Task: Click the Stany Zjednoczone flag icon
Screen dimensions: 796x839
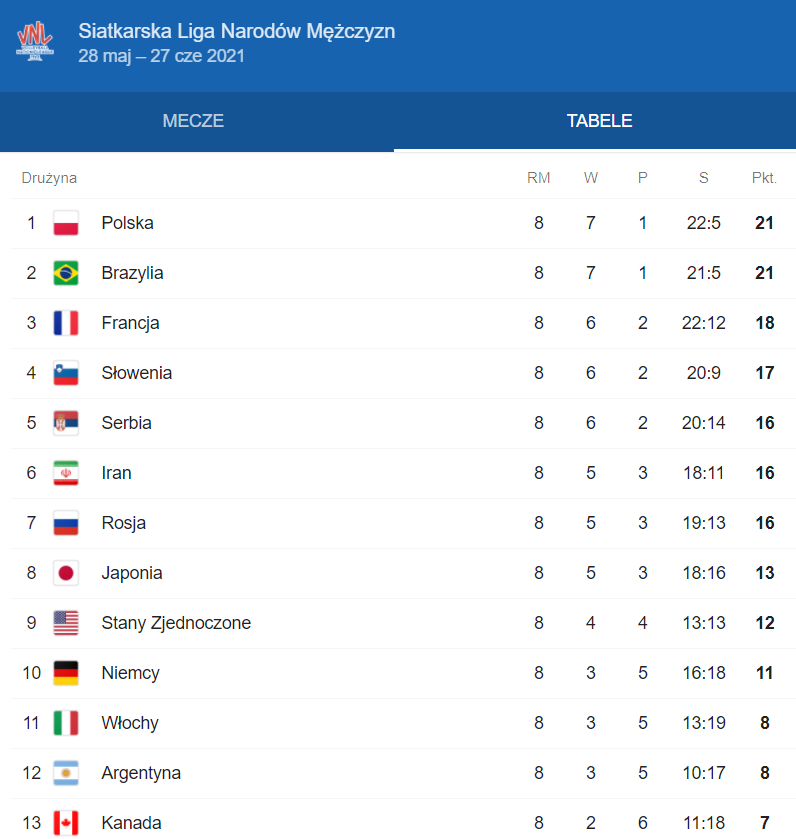Action: tap(66, 623)
